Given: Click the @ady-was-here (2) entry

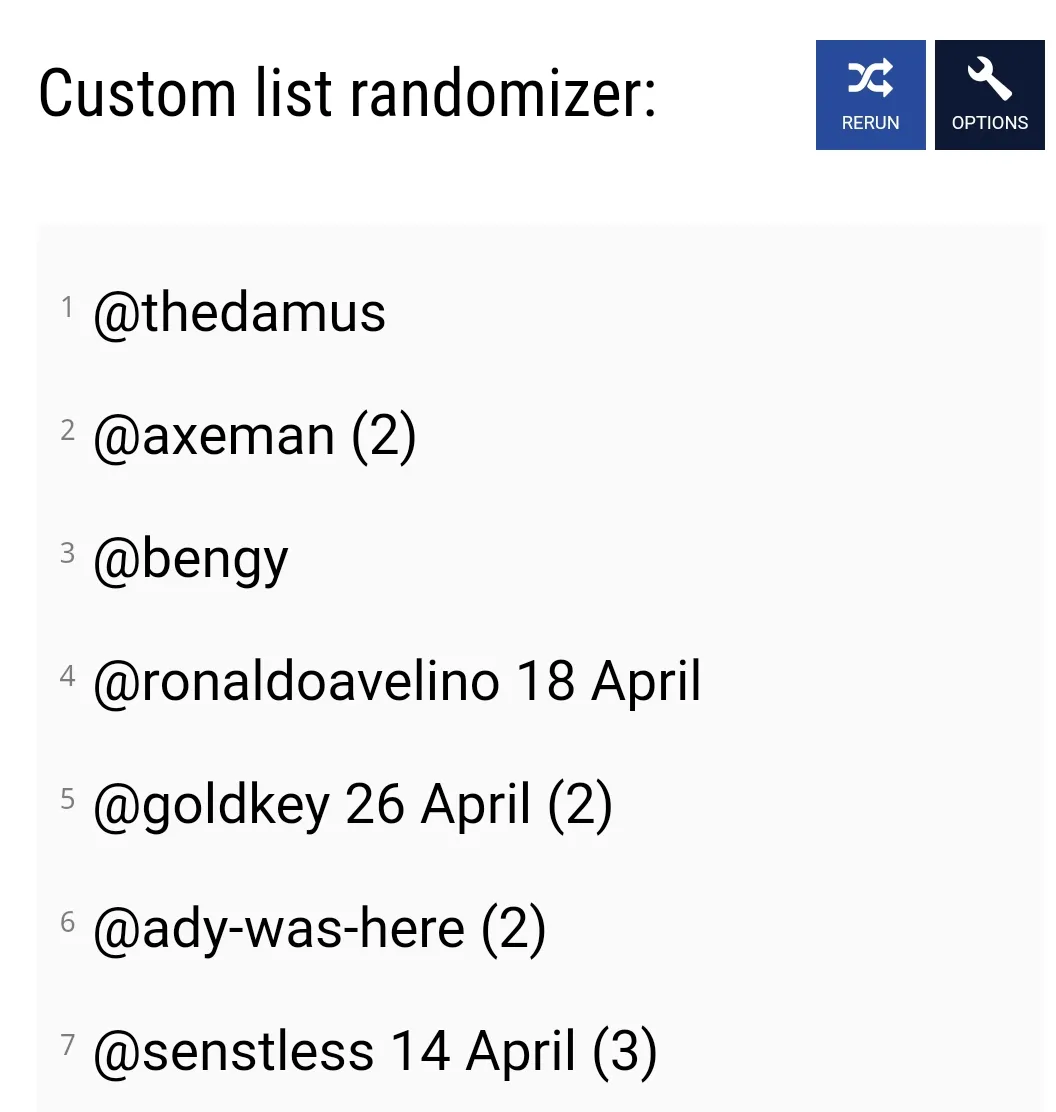Looking at the screenshot, I should pyautogui.click(x=320, y=927).
